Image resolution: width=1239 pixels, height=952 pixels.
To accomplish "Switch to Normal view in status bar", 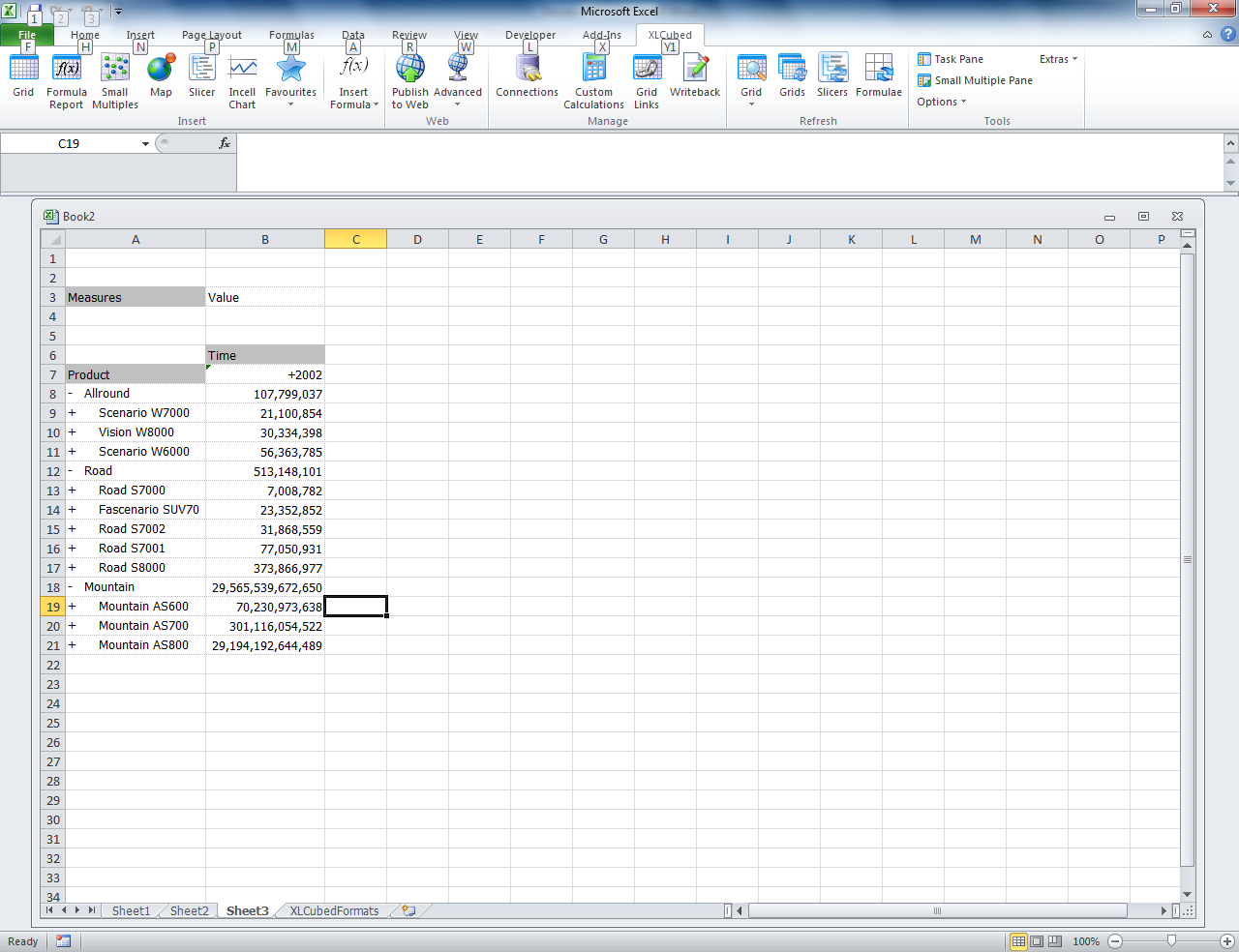I will [x=1018, y=941].
